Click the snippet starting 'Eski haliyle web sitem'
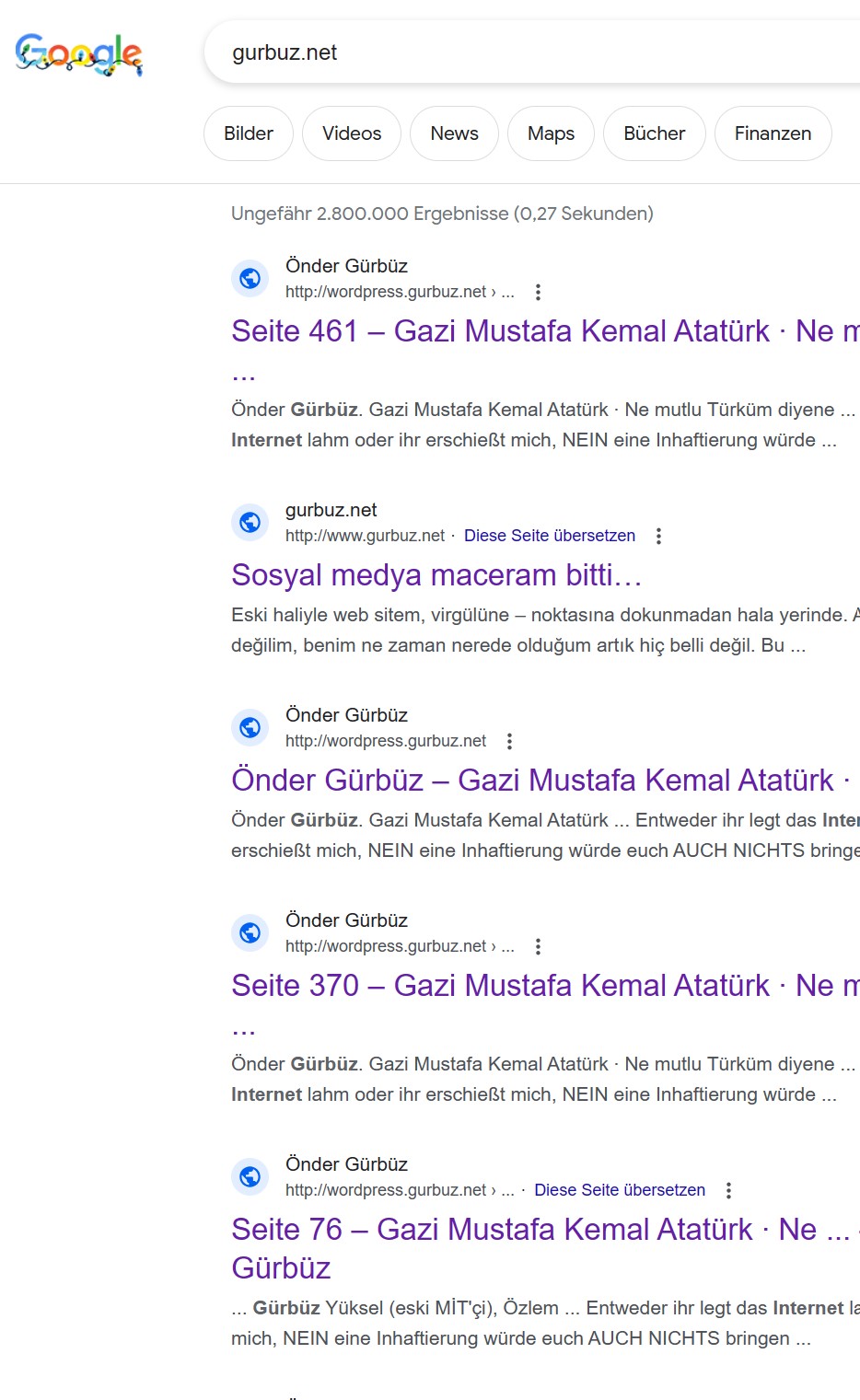Viewport: 860px width, 1400px height. pos(545,631)
